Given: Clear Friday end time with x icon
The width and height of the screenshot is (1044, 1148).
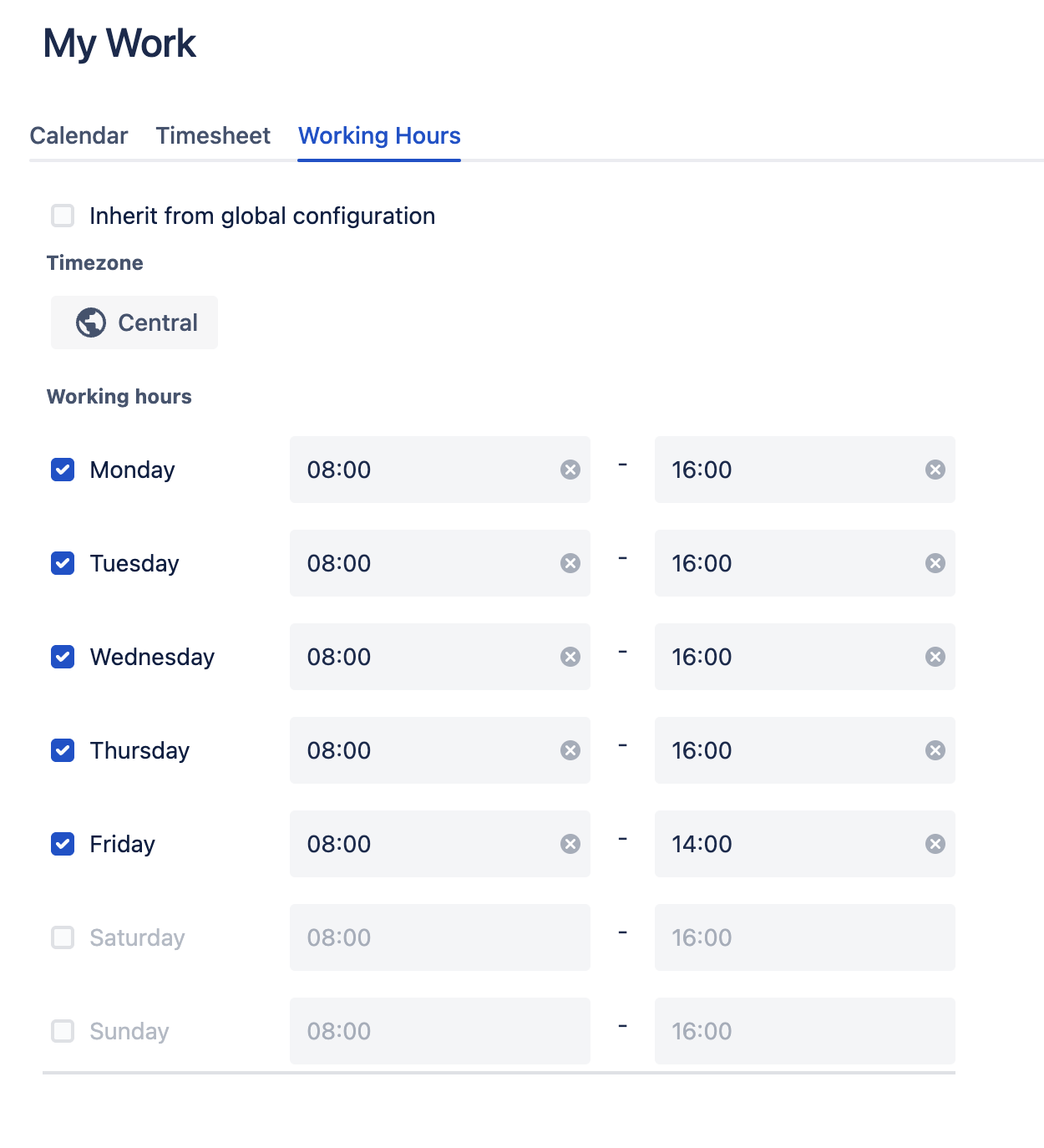Looking at the screenshot, I should (x=935, y=844).
